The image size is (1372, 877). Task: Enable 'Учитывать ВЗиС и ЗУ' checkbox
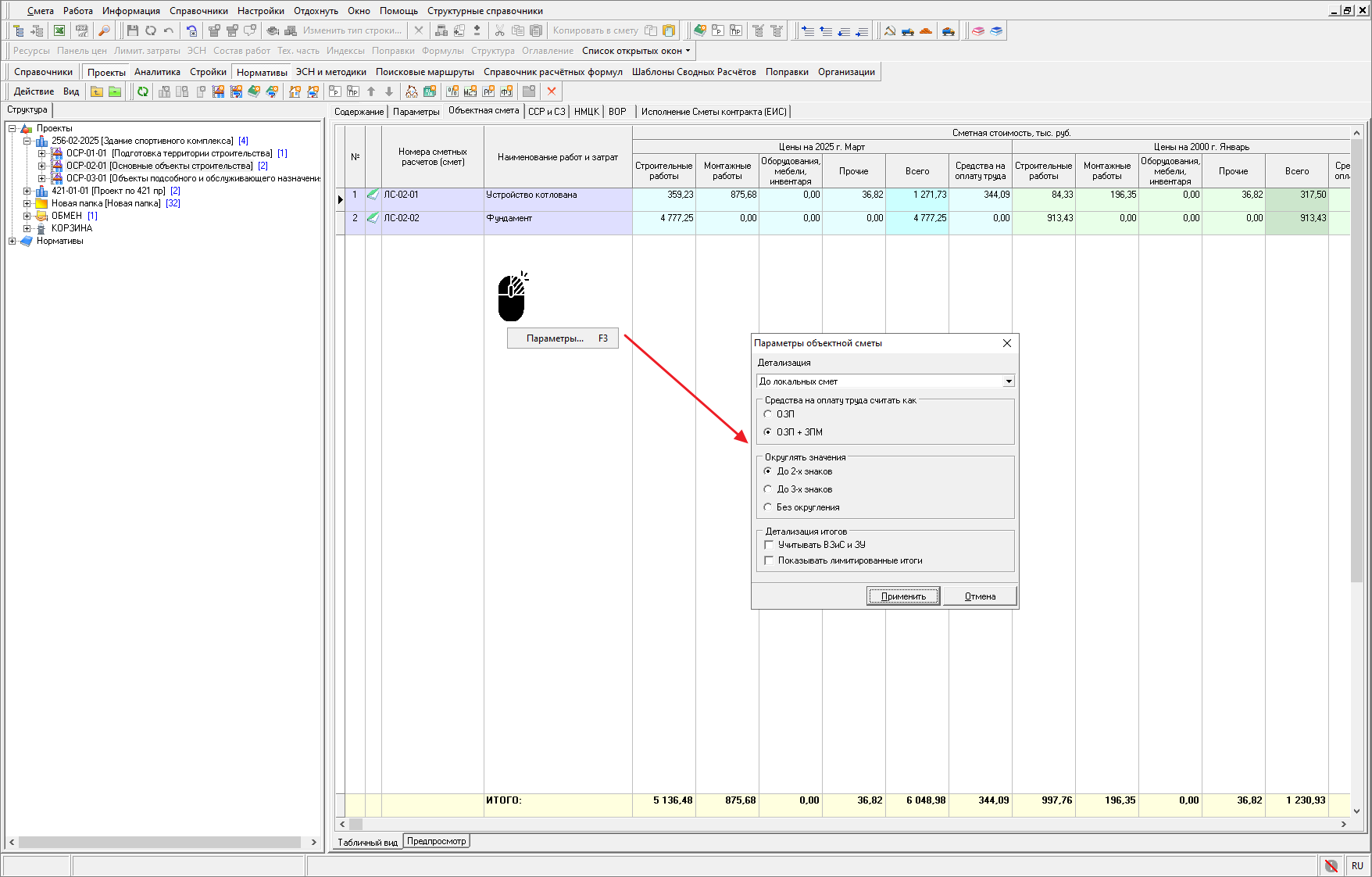[769, 545]
